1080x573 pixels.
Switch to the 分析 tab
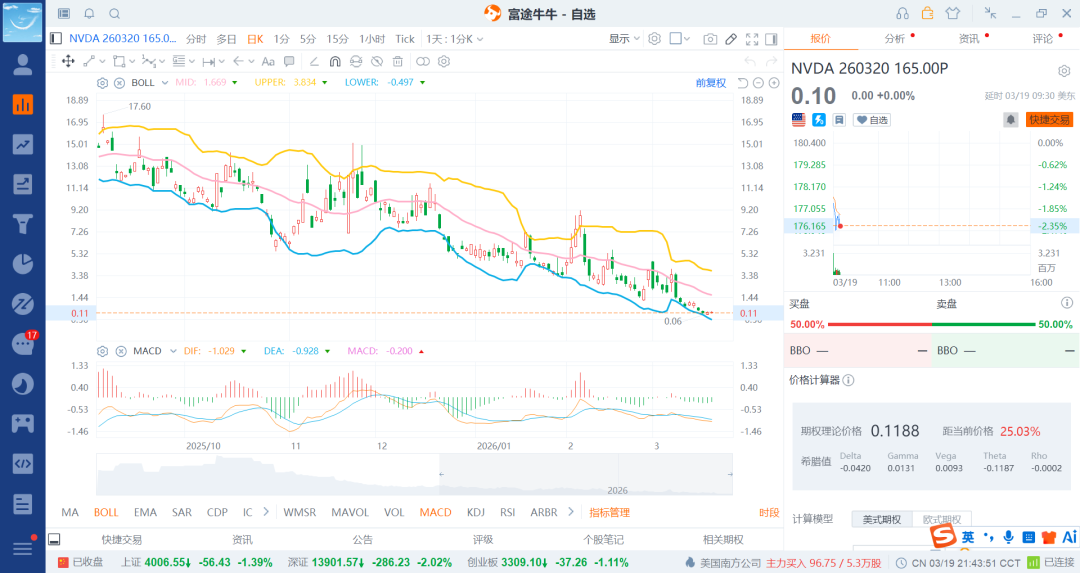tap(895, 39)
